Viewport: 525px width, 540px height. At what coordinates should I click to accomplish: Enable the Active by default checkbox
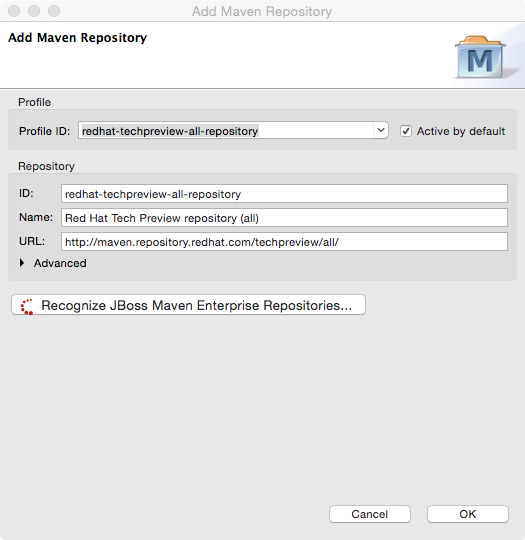[x=406, y=131]
